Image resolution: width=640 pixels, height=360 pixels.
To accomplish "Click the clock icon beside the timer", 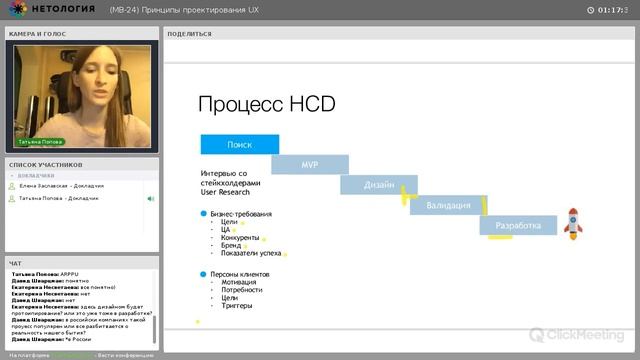I will pos(590,10).
